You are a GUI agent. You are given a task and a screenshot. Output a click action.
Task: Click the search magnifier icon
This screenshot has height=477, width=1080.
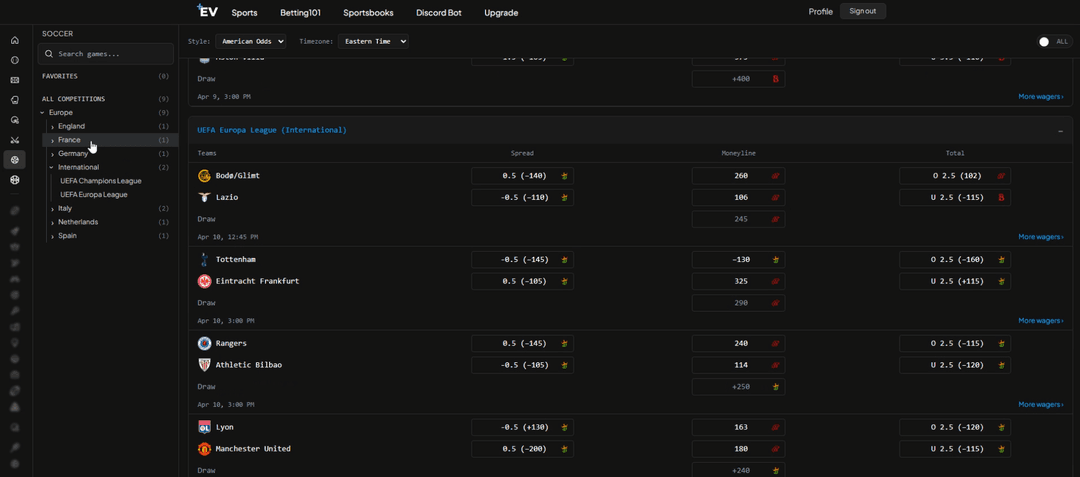50,54
